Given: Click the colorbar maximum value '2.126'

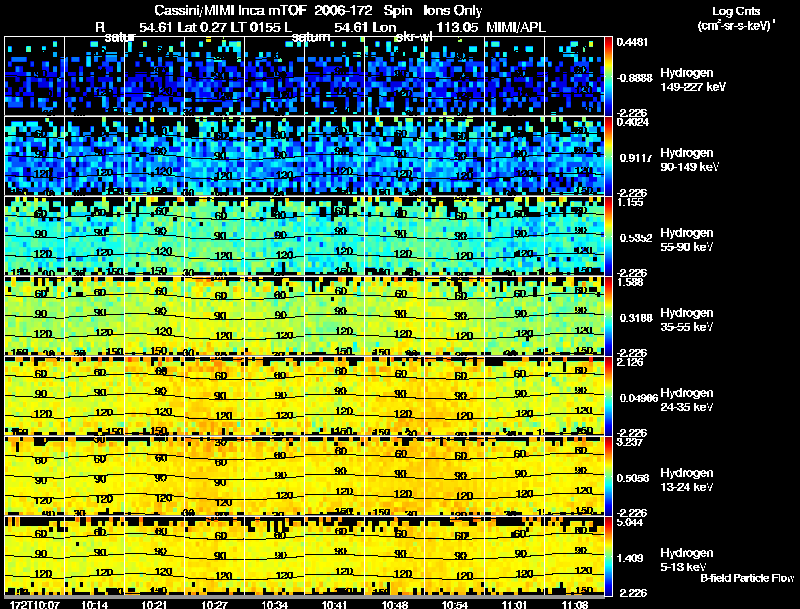Looking at the screenshot, I should pyautogui.click(x=630, y=362).
